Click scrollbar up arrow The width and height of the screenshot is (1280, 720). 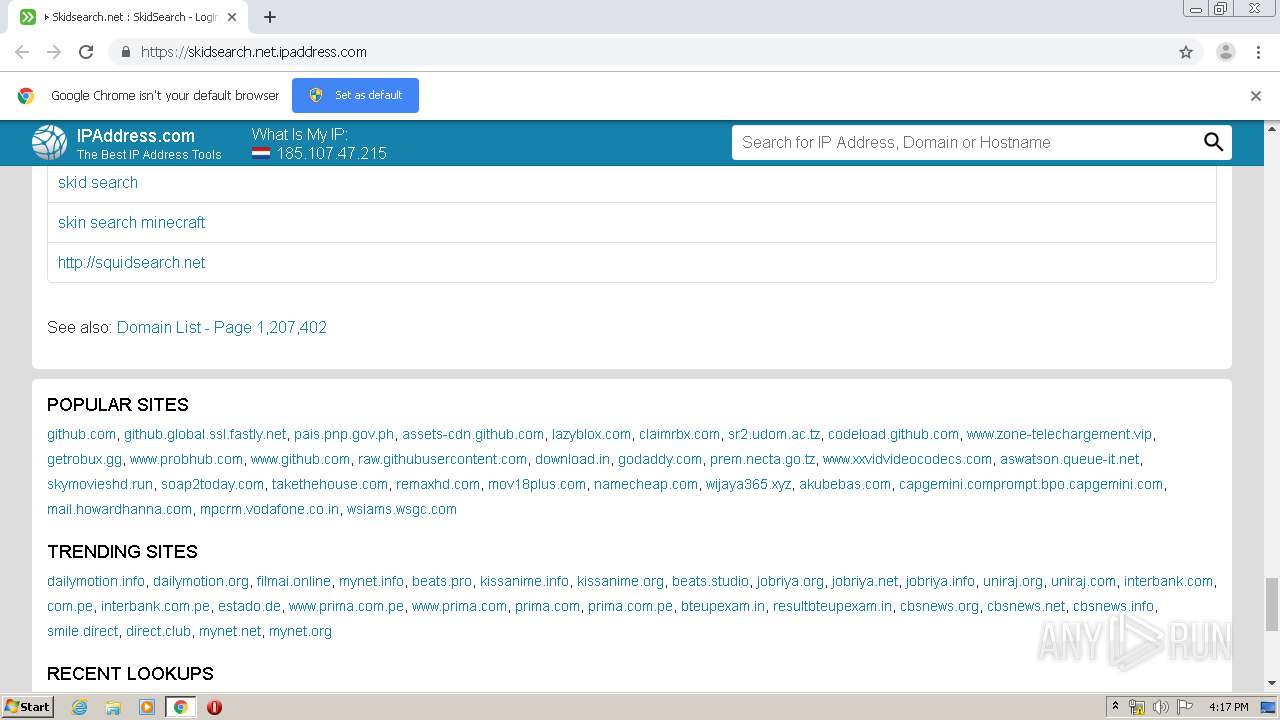point(1272,128)
